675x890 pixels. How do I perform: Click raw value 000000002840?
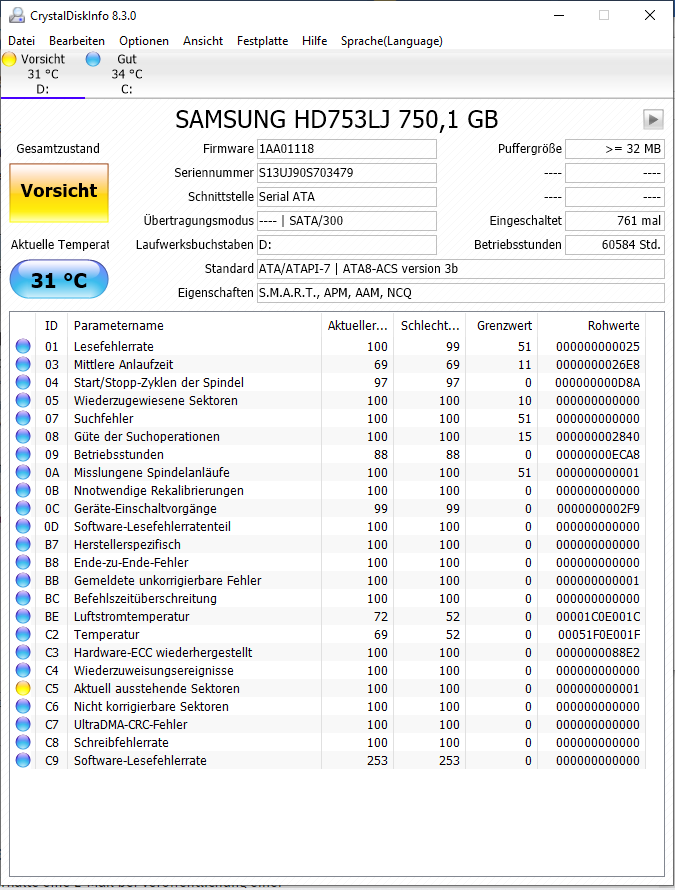pos(598,436)
